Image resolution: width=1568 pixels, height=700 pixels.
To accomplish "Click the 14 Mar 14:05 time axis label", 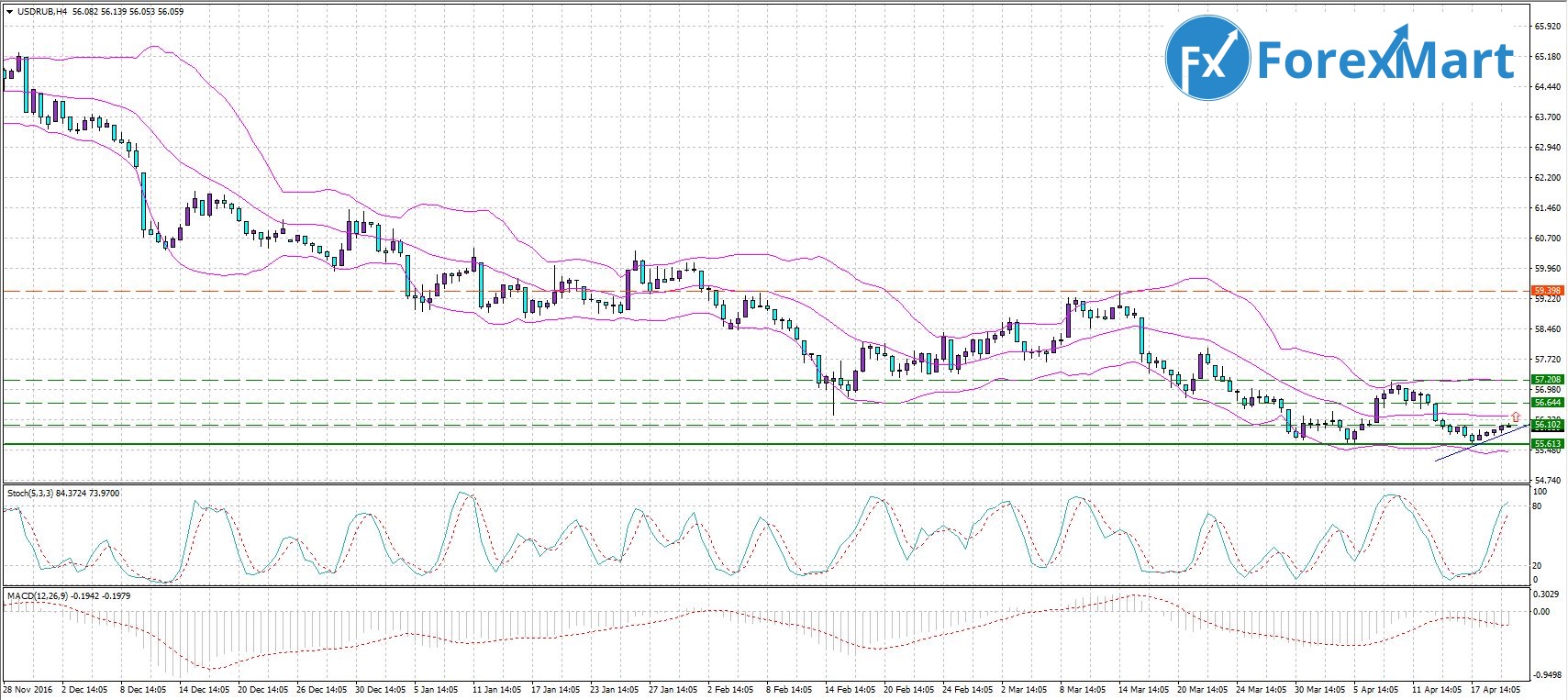I will tap(1143, 689).
